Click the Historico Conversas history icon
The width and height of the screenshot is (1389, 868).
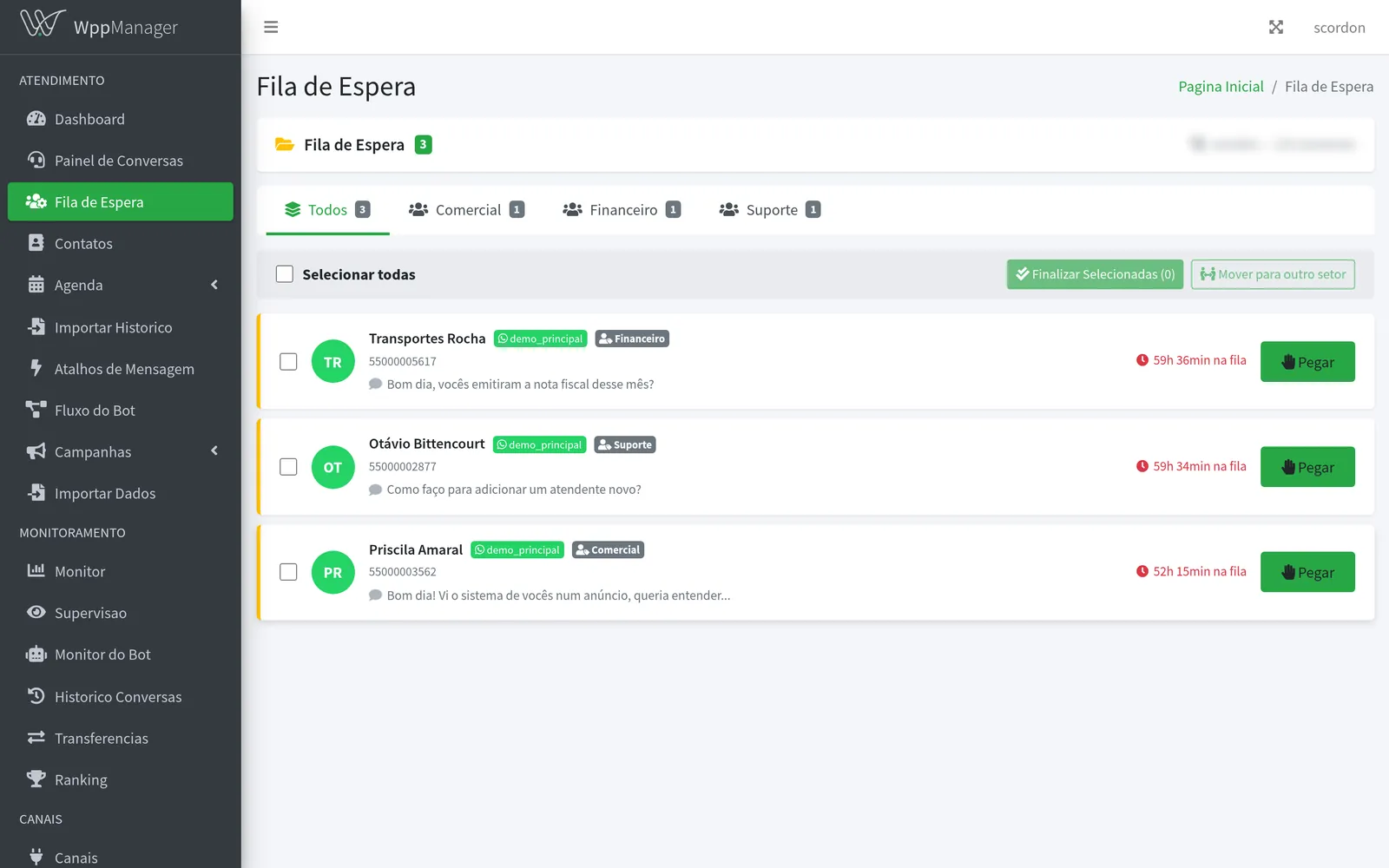pyautogui.click(x=36, y=696)
